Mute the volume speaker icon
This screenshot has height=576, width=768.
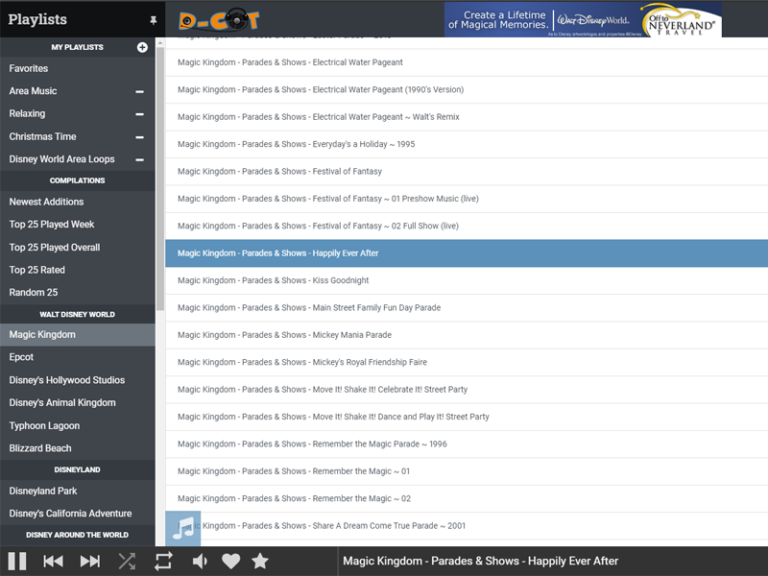coord(200,561)
